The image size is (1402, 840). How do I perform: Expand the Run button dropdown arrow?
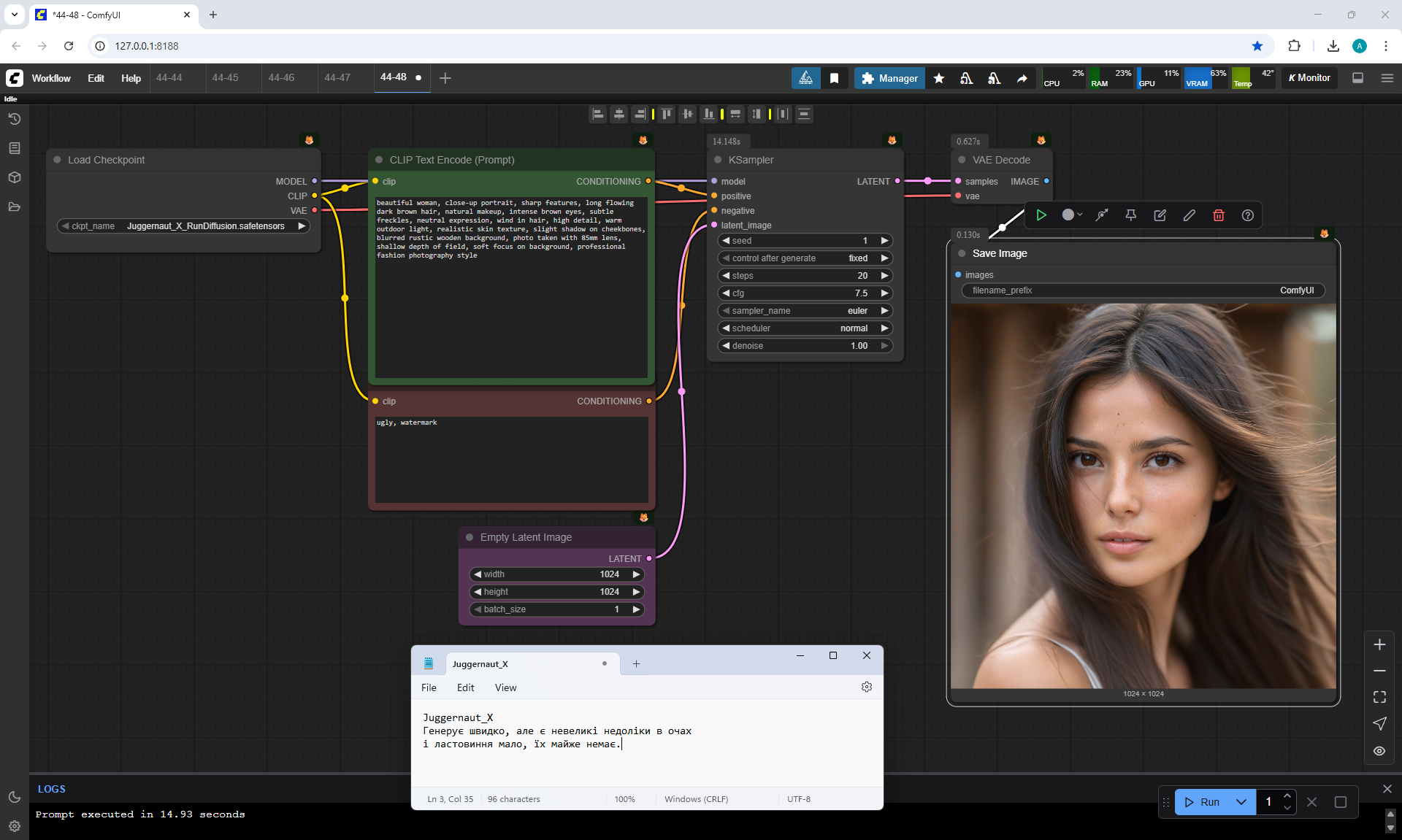(x=1241, y=802)
